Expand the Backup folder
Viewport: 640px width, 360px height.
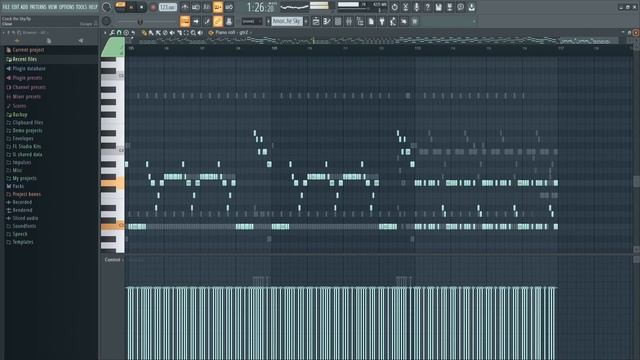(x=20, y=115)
